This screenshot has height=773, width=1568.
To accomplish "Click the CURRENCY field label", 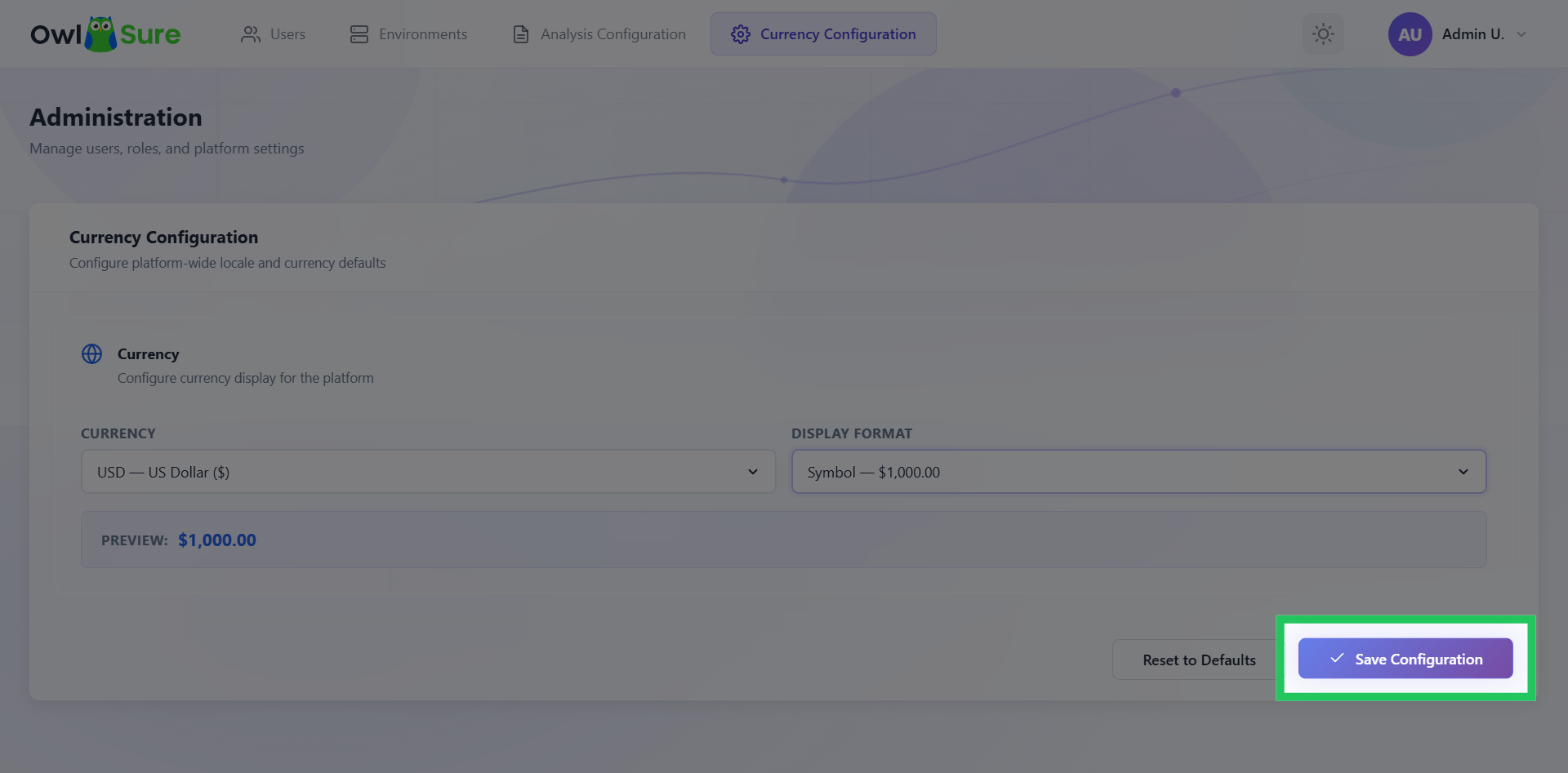I will click(x=118, y=433).
